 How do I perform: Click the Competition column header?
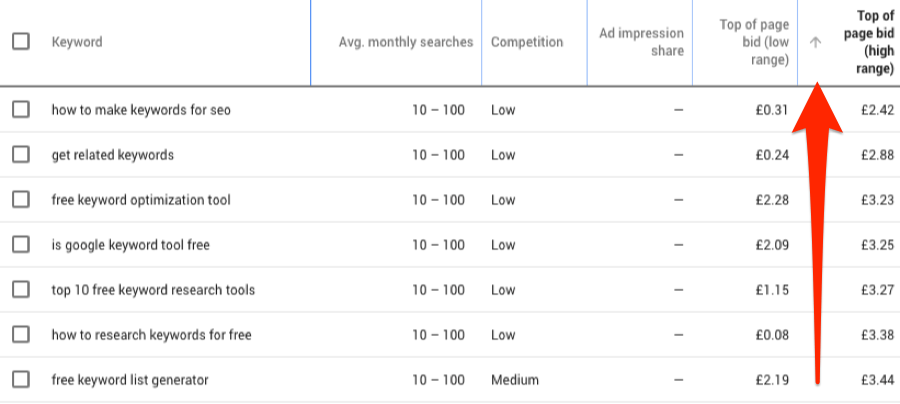click(527, 42)
